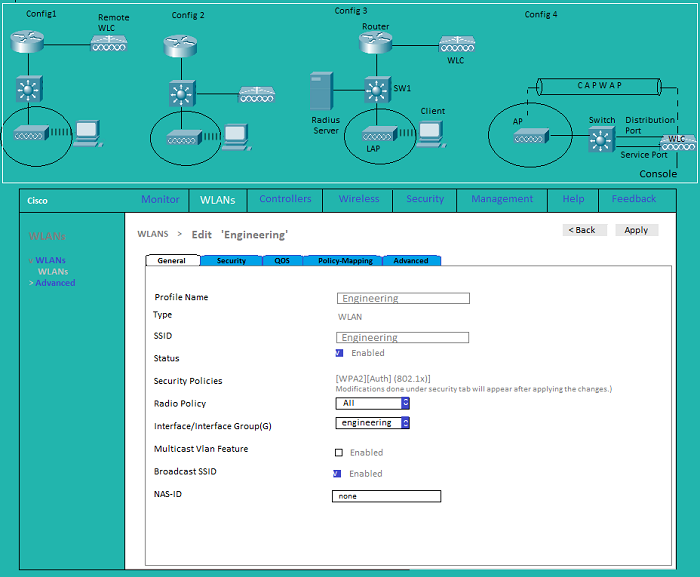
Task: Open the Controllers menu
Action: click(285, 199)
